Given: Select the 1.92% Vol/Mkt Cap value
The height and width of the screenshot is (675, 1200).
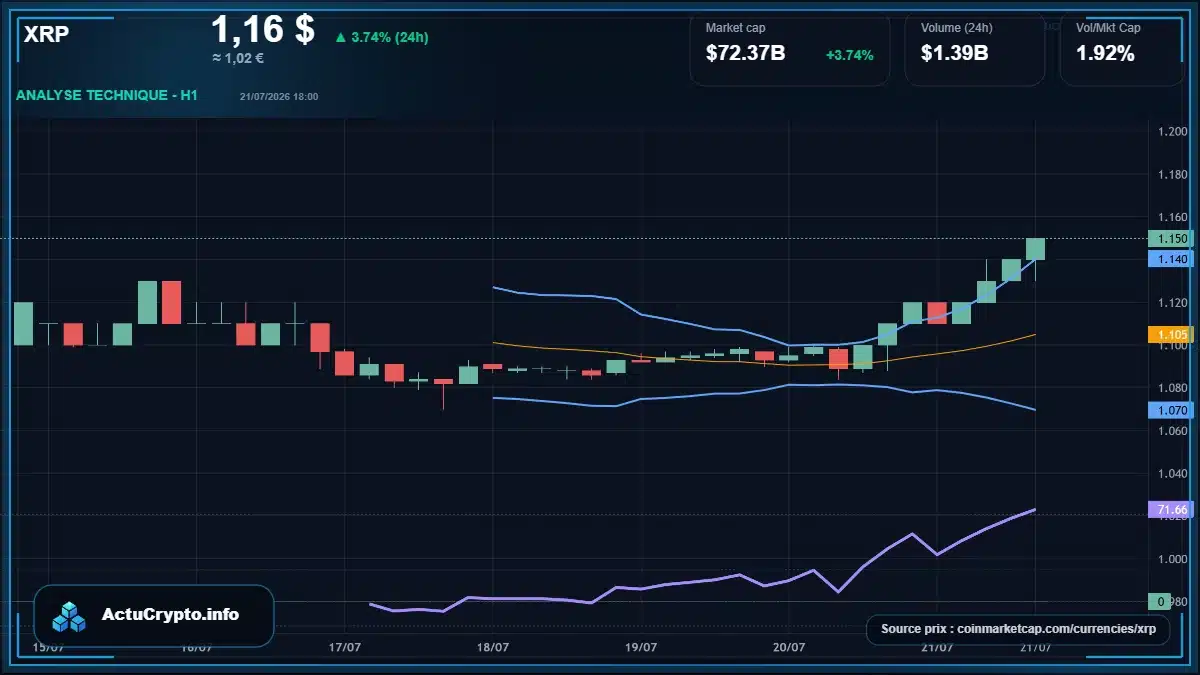Looking at the screenshot, I should coord(1105,54).
